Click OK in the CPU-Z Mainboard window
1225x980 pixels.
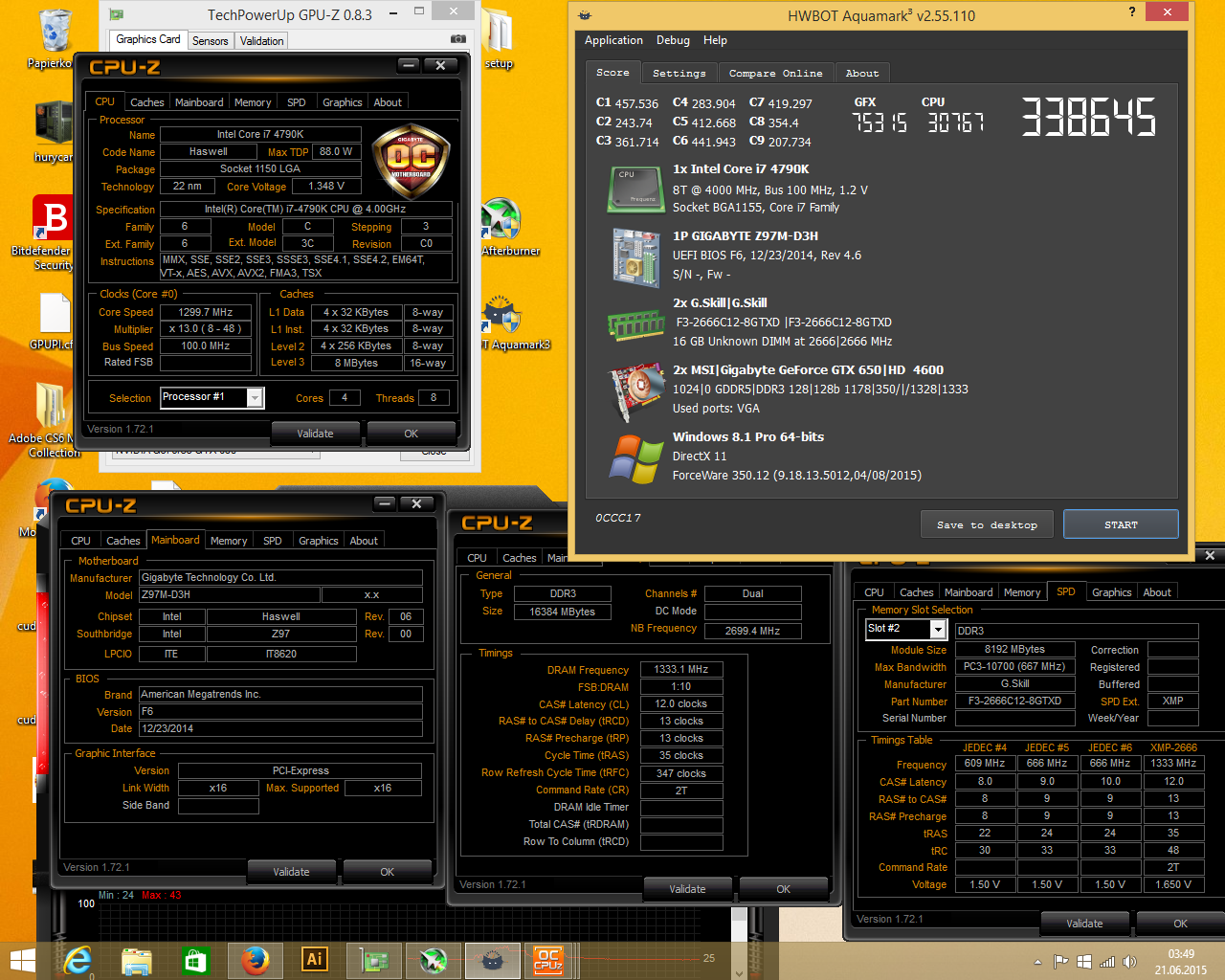click(387, 872)
